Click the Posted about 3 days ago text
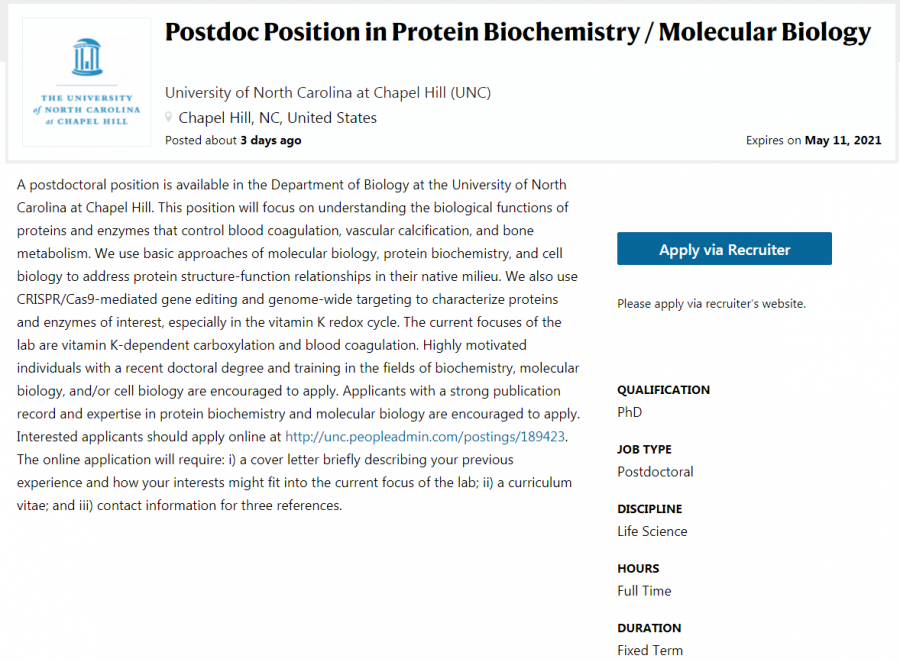This screenshot has width=900, height=662. [x=233, y=141]
